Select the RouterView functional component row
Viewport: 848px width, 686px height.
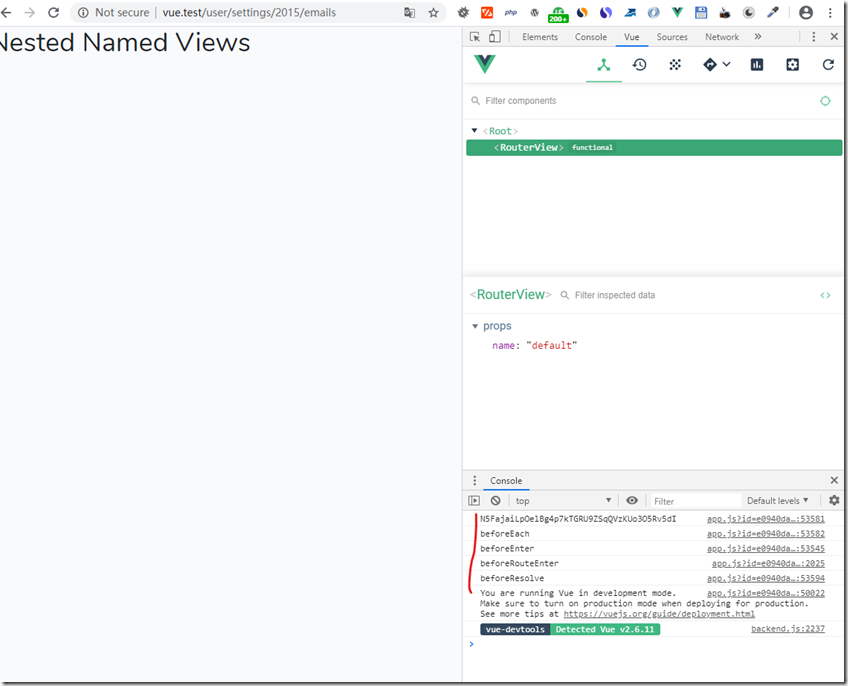[654, 147]
